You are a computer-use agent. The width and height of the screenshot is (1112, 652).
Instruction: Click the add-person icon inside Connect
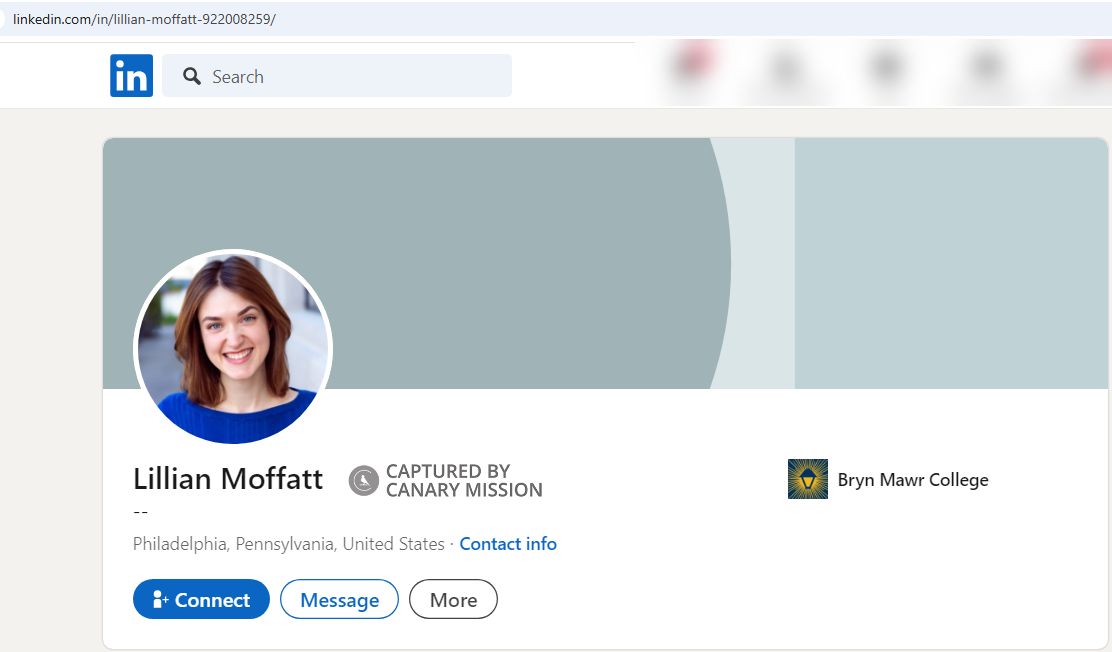[x=159, y=600]
